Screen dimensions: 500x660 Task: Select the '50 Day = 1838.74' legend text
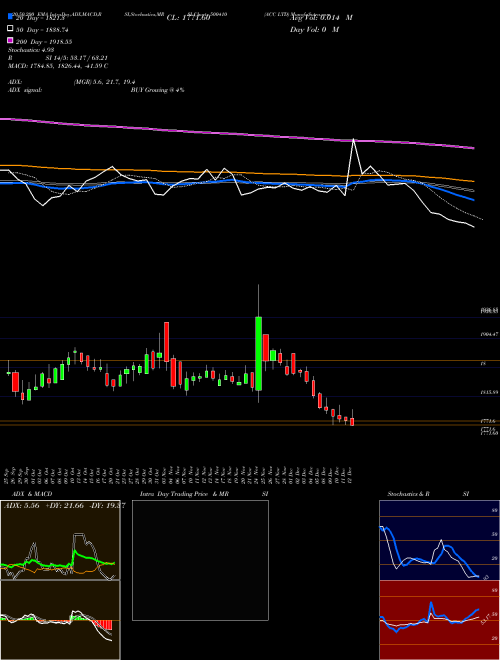point(42,30)
